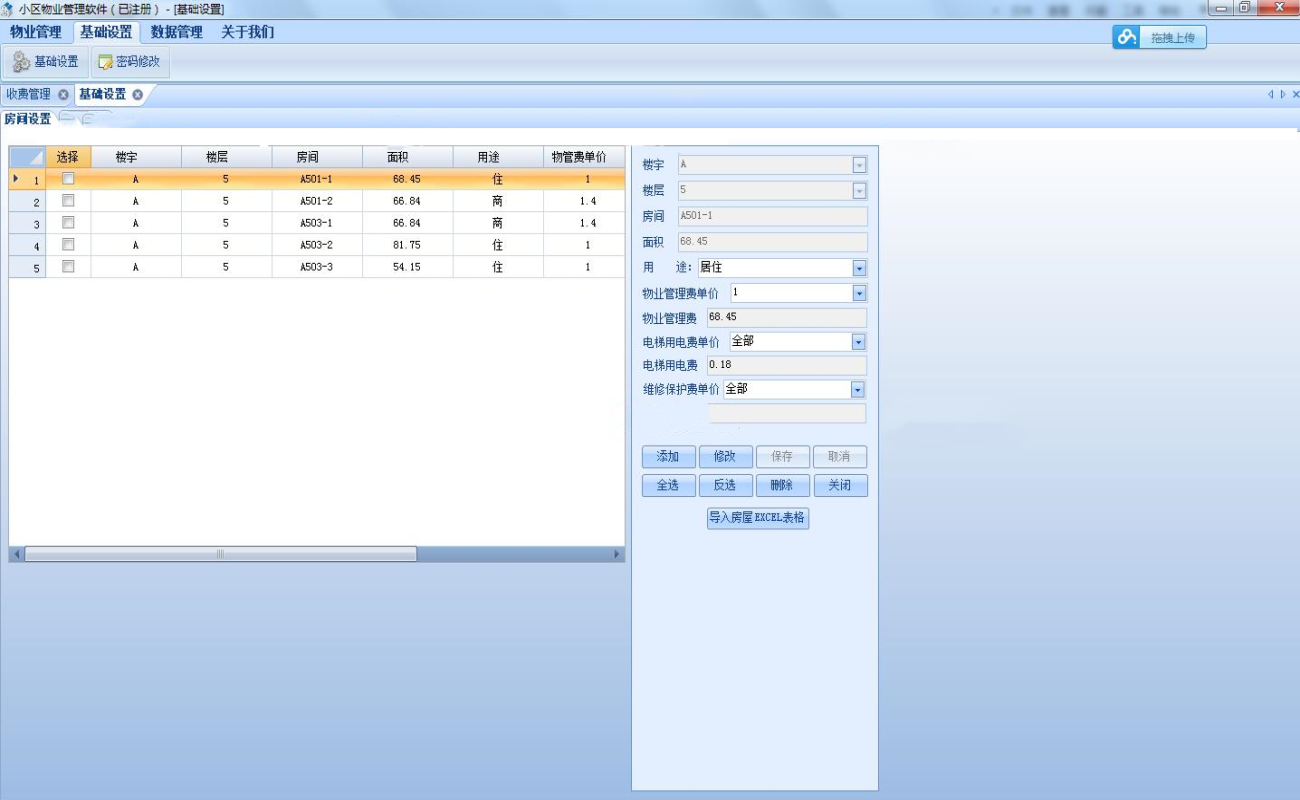Image resolution: width=1300 pixels, height=800 pixels.
Task: Expand the 电梯用电费单价 dropdown
Action: pos(858,342)
